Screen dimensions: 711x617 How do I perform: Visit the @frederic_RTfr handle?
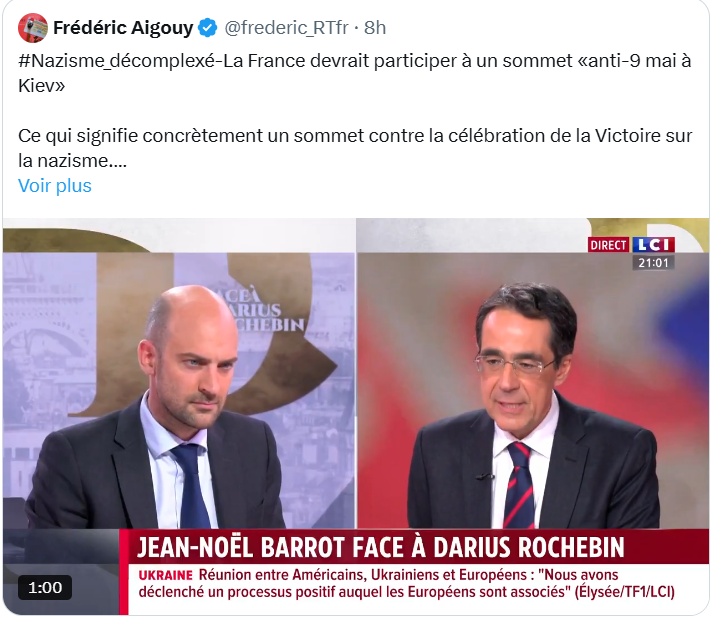click(287, 28)
